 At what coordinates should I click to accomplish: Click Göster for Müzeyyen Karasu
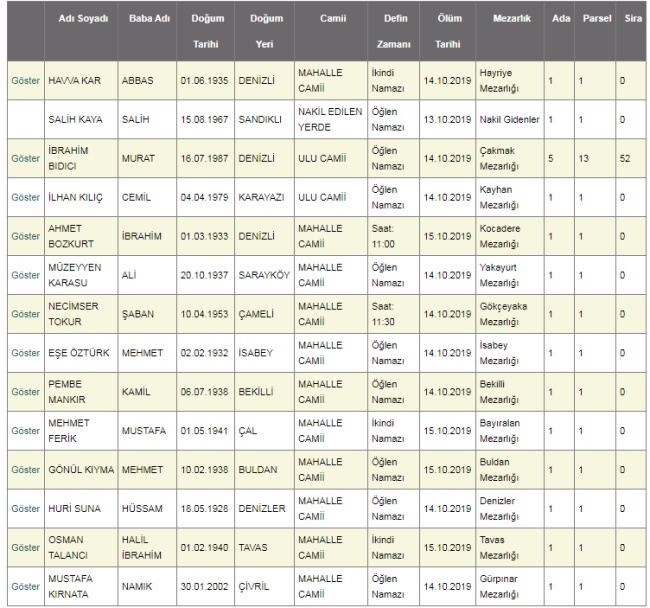(25, 275)
